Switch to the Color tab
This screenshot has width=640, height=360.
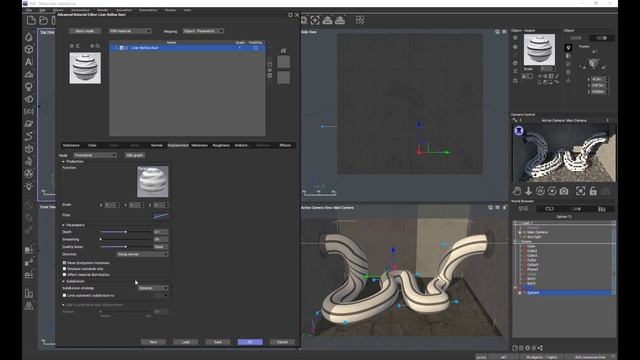[92, 145]
